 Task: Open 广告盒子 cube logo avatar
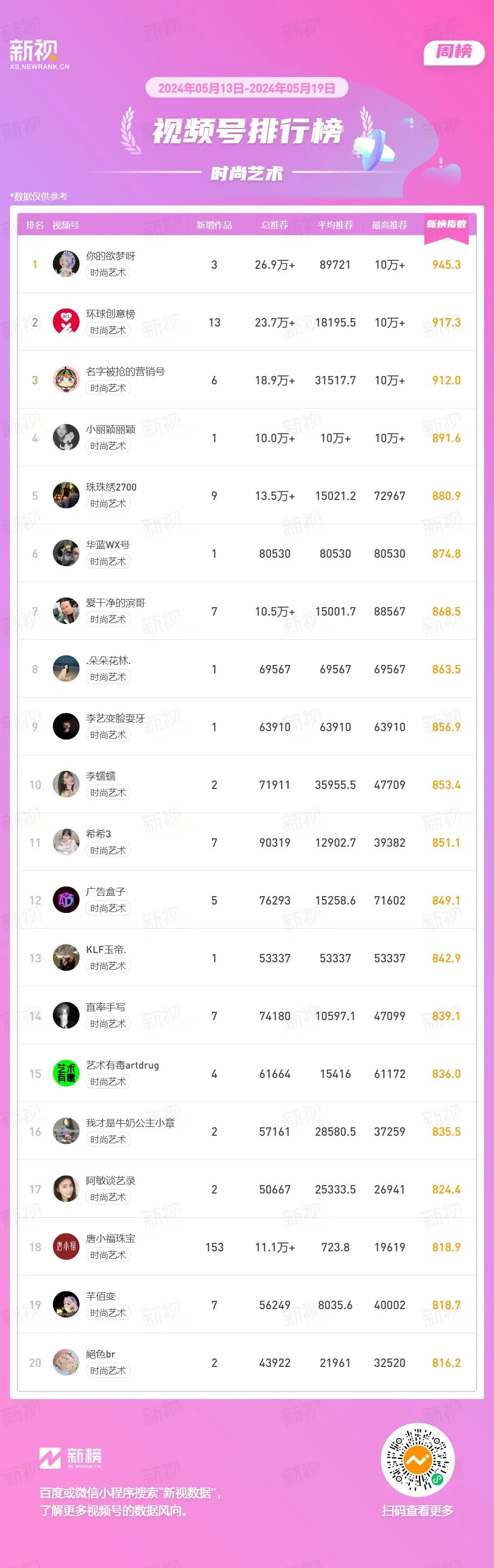(x=66, y=900)
